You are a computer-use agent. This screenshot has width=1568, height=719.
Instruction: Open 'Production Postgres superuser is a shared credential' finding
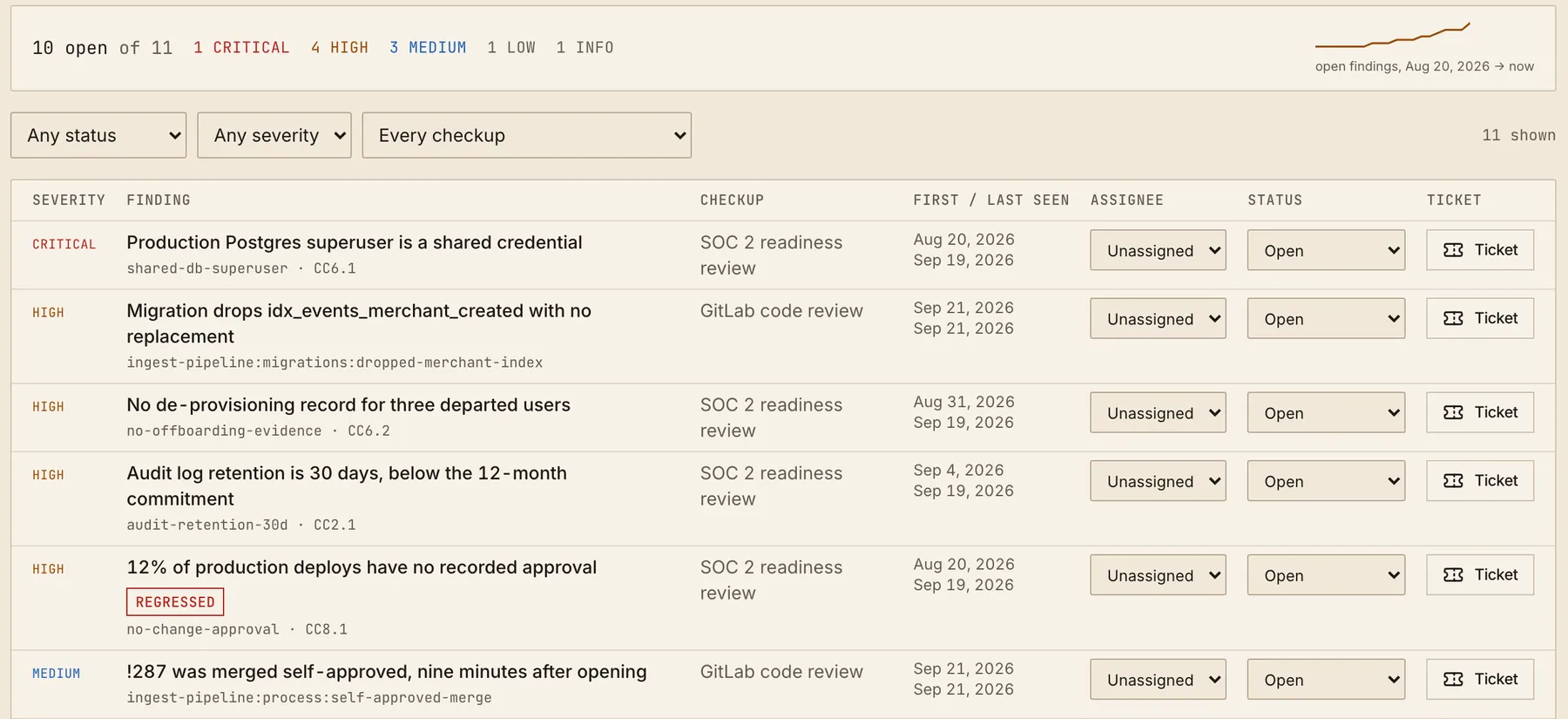355,242
